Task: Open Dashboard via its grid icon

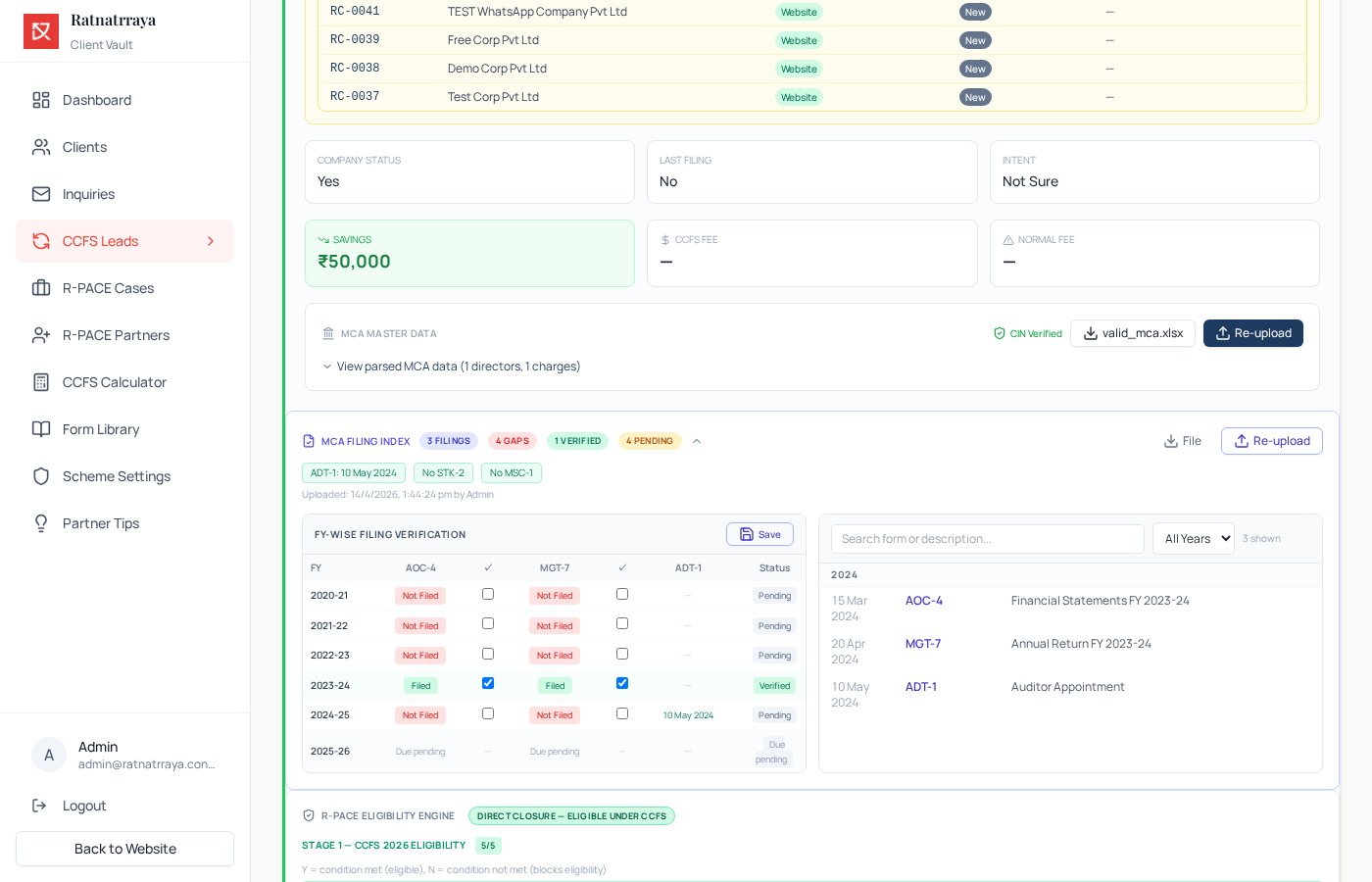Action: 41,100
